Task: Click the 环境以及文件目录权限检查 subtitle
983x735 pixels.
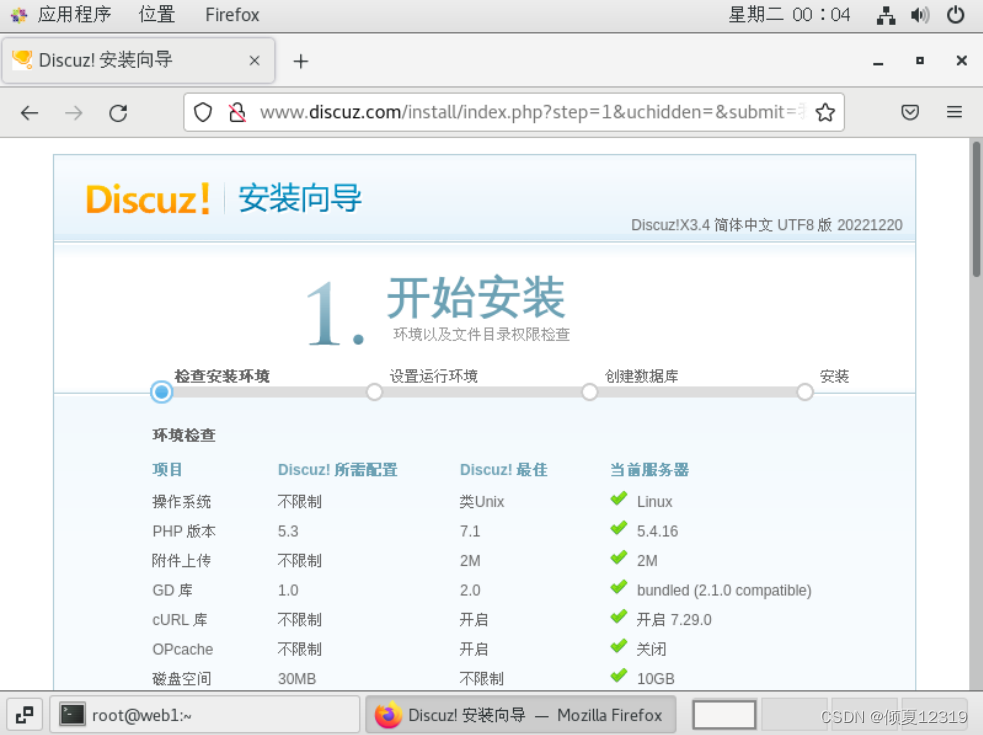Action: [481, 334]
